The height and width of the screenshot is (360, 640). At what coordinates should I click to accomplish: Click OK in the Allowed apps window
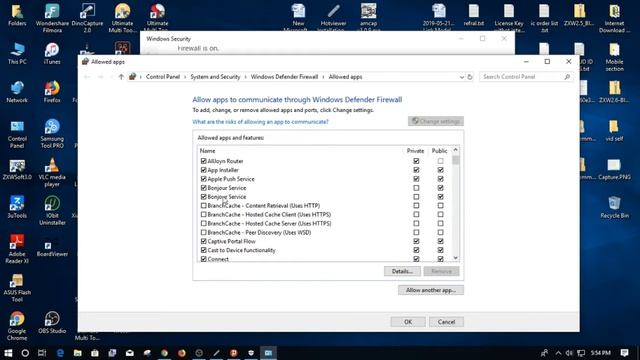coord(408,322)
